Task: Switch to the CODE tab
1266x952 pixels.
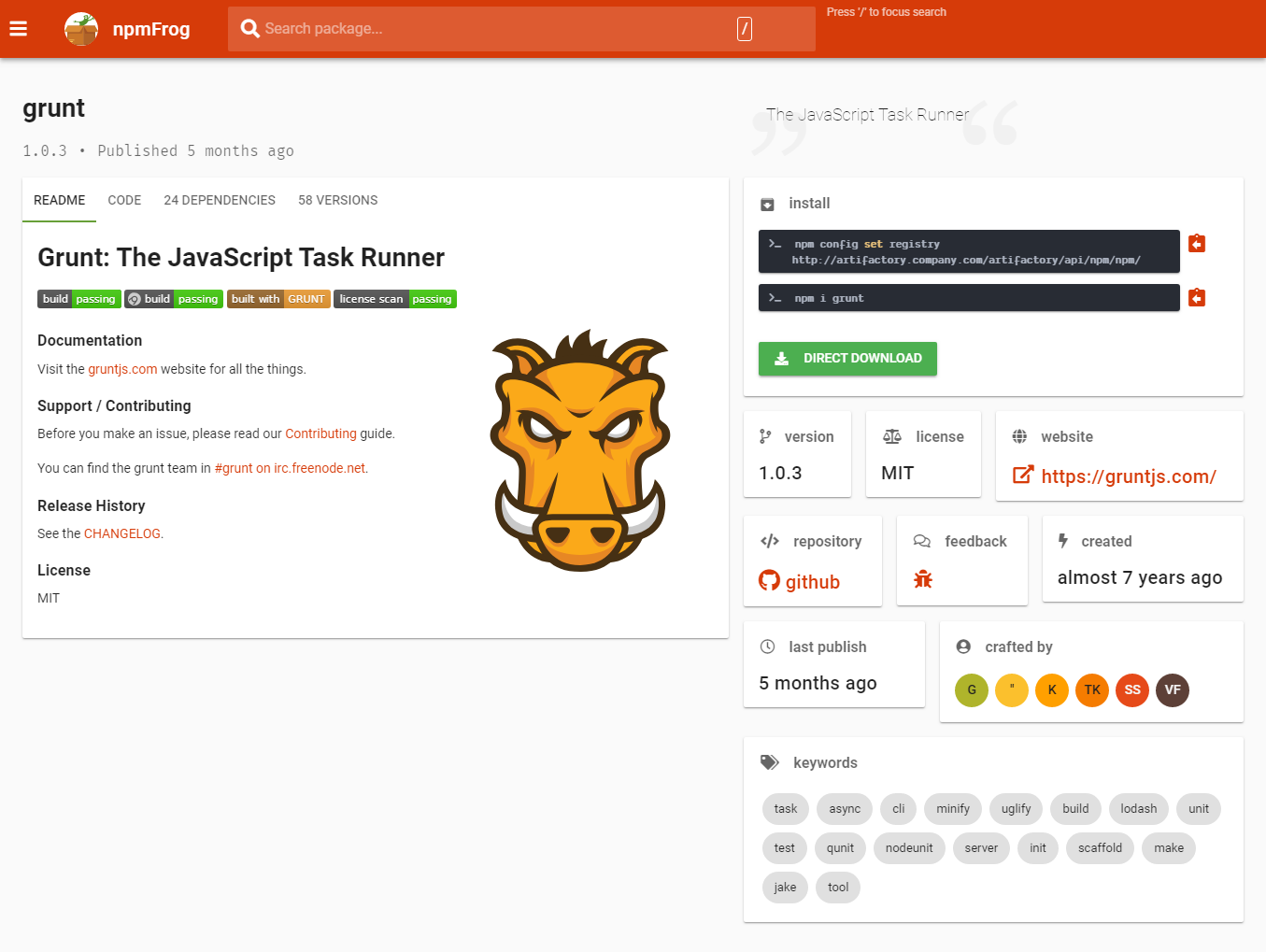Action: coord(124,201)
